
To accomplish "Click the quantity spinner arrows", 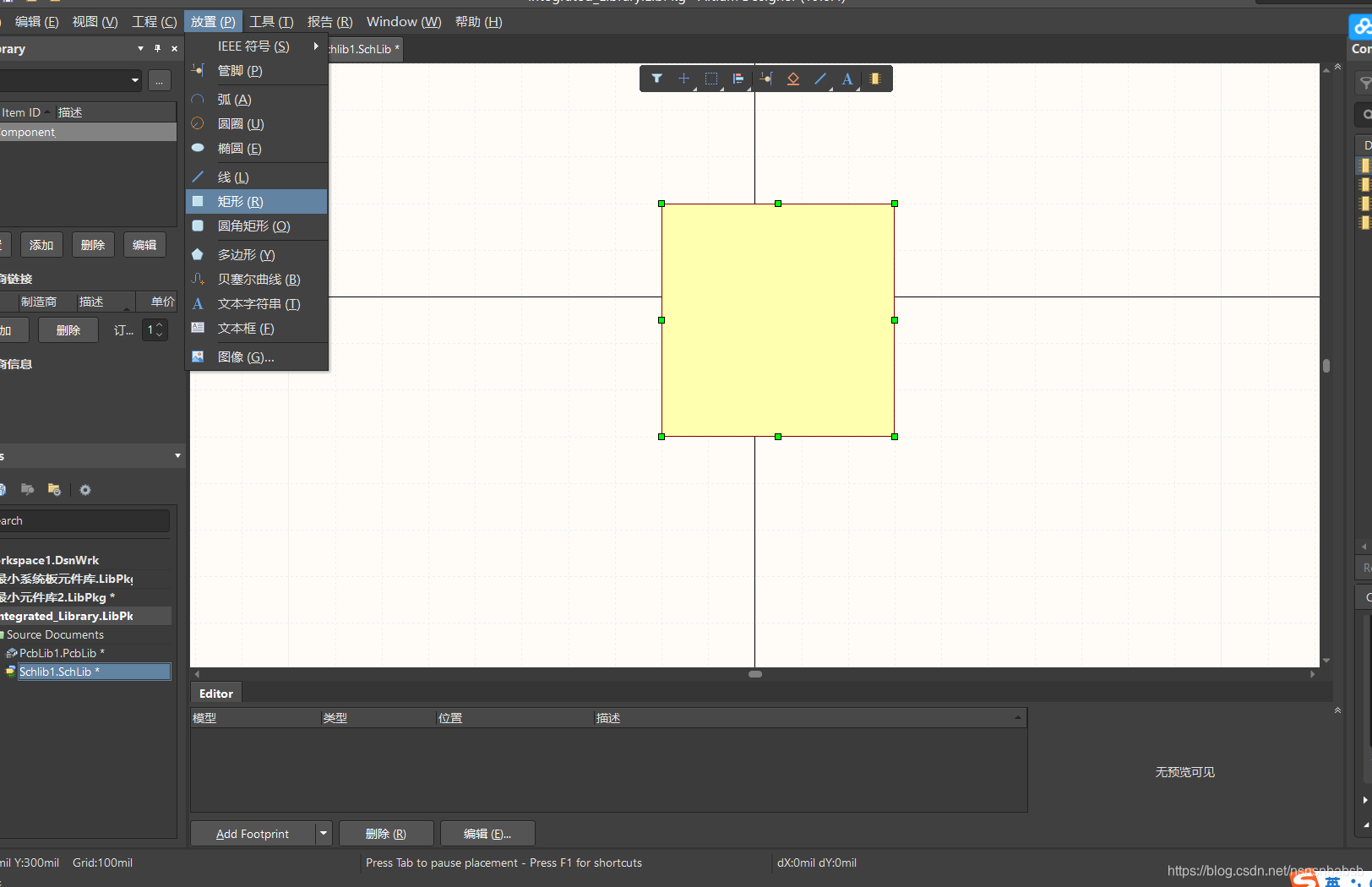I will pyautogui.click(x=159, y=329).
